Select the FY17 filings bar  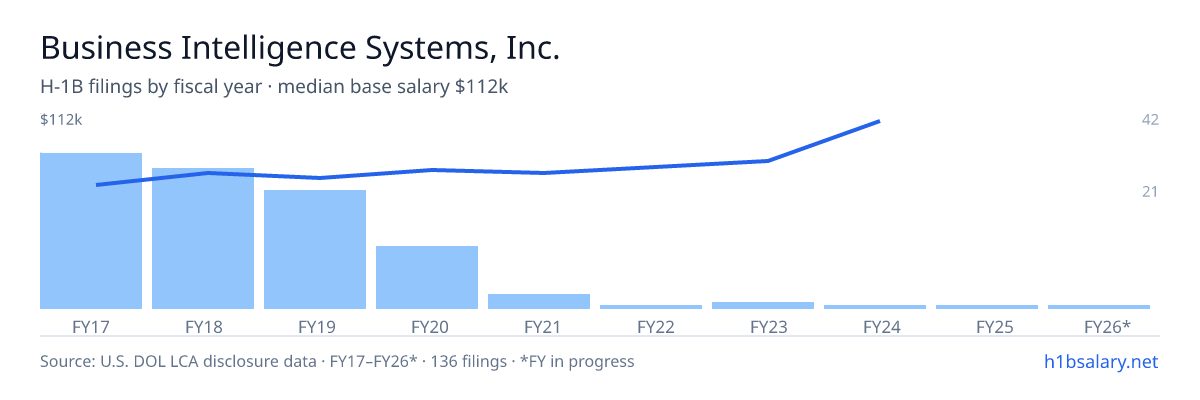(91, 231)
